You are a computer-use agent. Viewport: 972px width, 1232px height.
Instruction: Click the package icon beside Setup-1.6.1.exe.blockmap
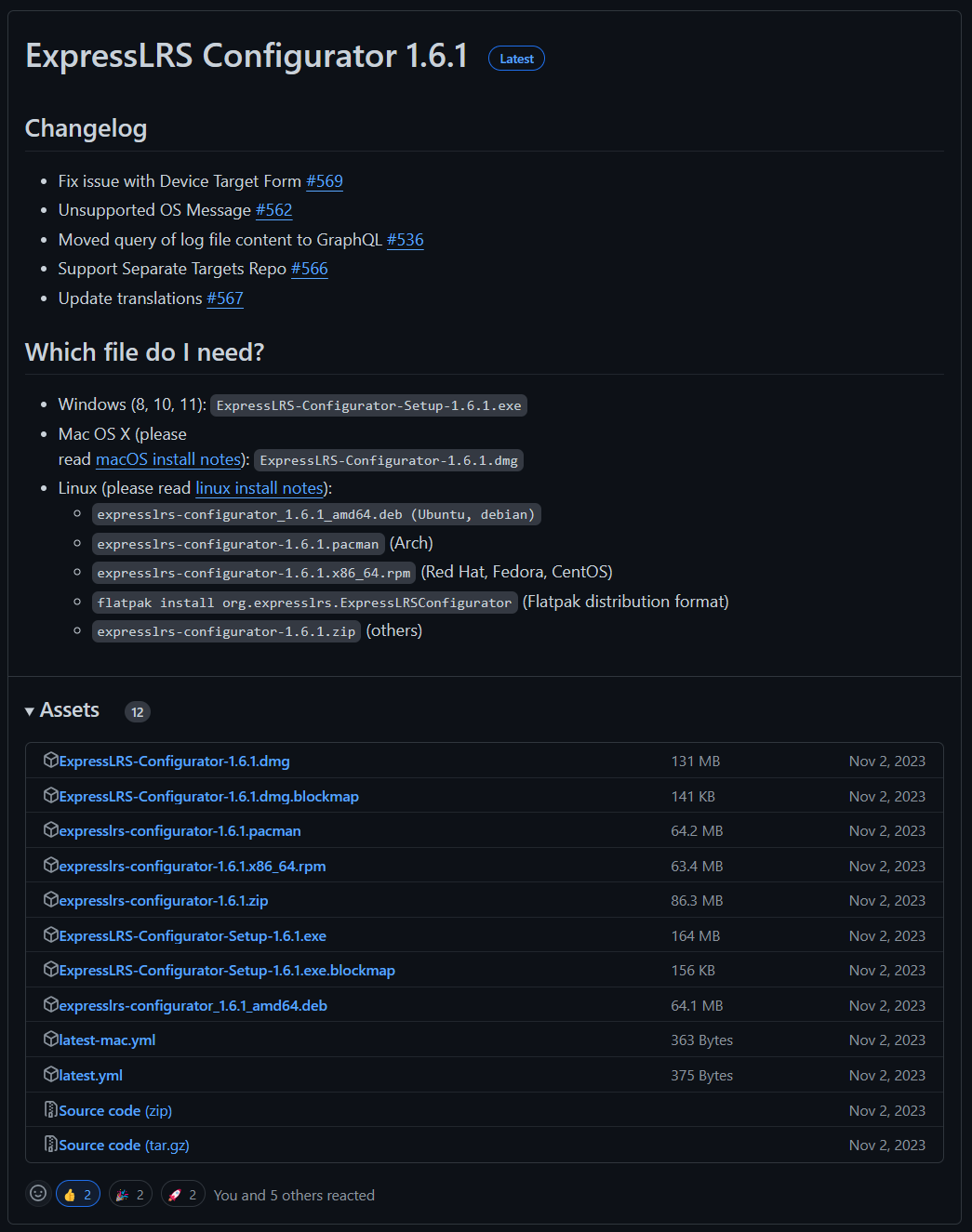click(51, 969)
